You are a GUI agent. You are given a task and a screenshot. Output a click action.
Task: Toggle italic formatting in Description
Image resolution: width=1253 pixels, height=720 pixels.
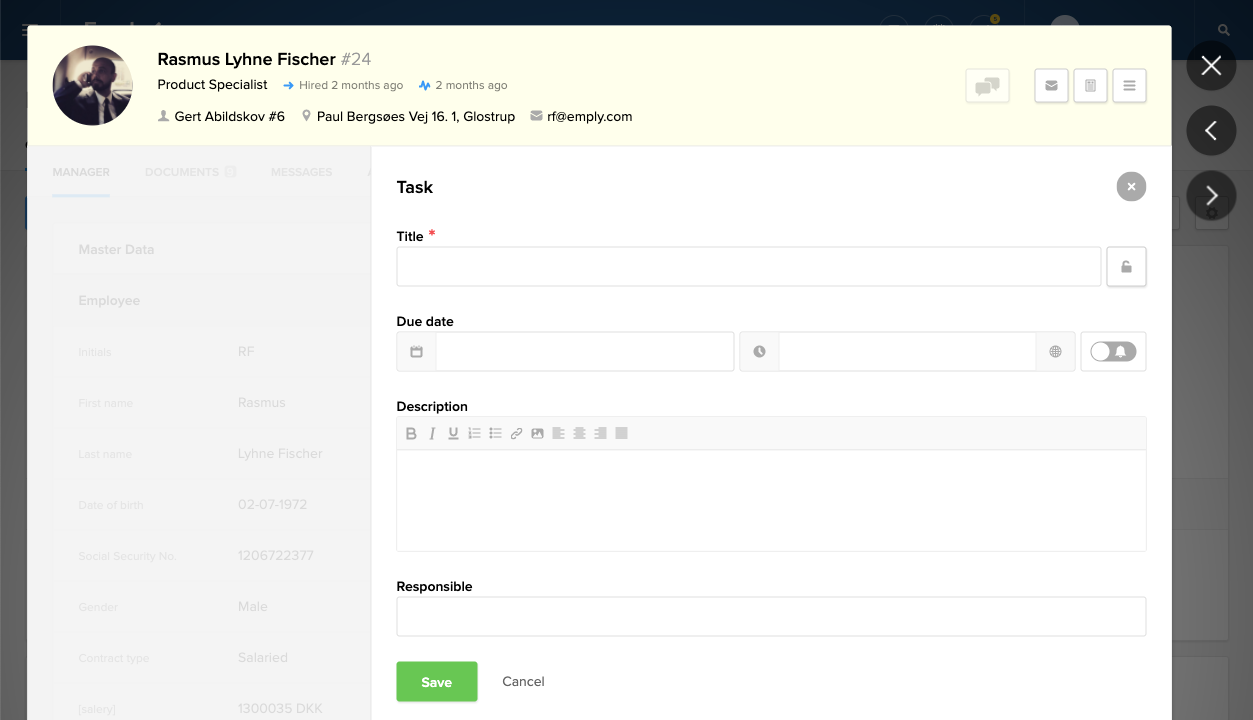pyautogui.click(x=432, y=434)
